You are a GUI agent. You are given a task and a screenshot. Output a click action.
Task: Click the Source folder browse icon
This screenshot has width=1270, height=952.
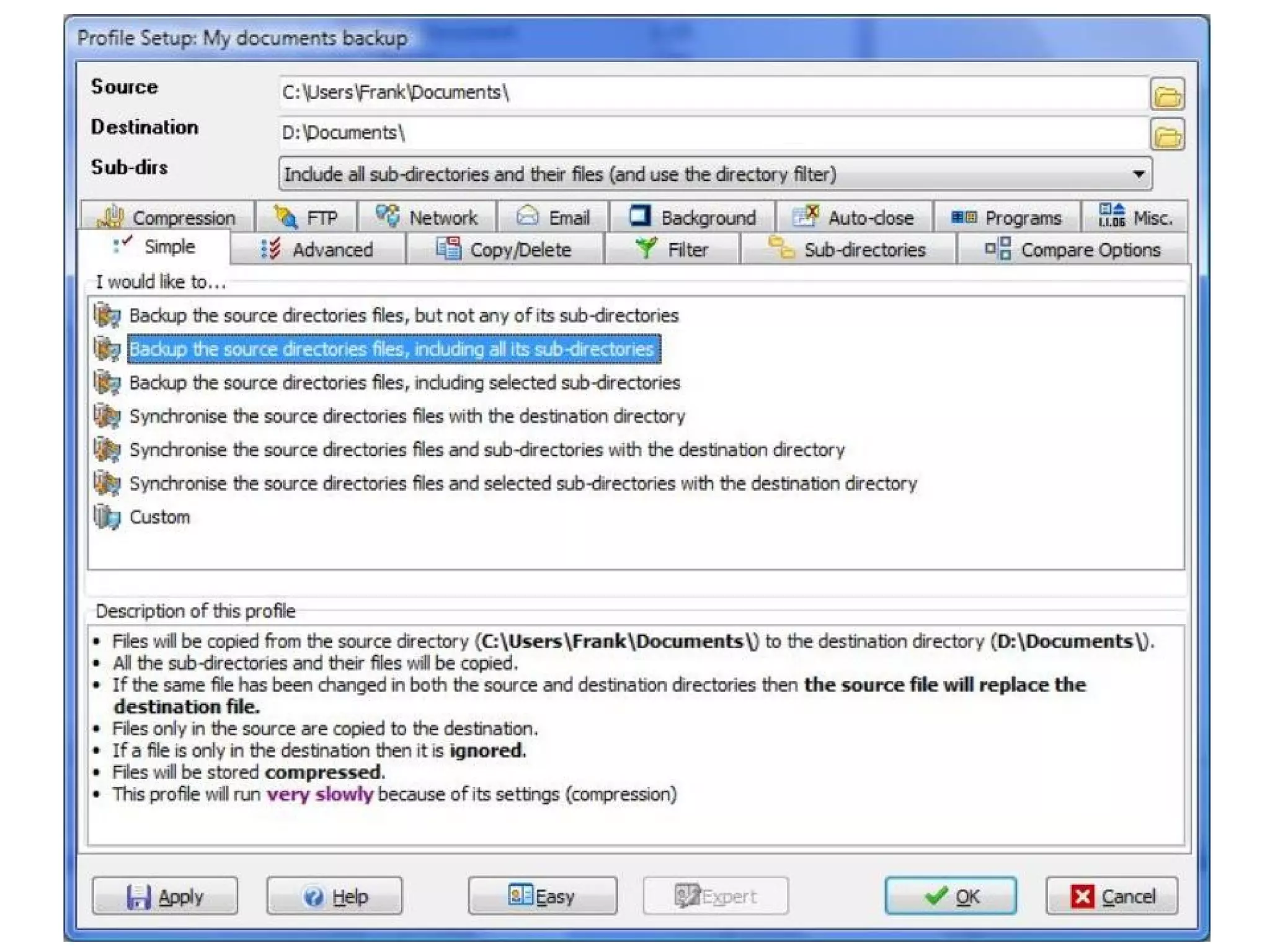coord(1167,95)
